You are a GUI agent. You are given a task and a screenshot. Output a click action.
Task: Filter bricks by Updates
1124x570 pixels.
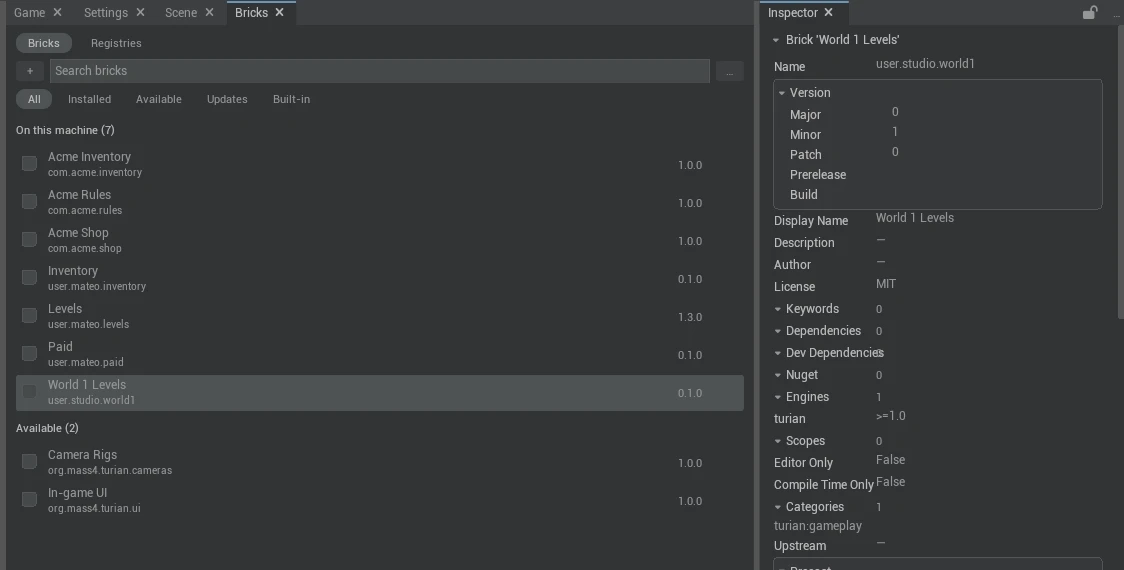[227, 99]
